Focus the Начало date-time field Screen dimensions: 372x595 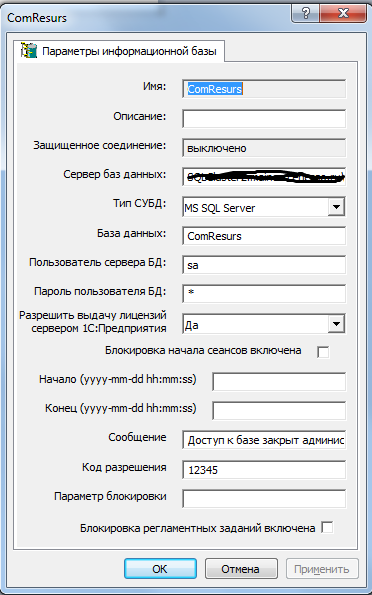click(279, 382)
